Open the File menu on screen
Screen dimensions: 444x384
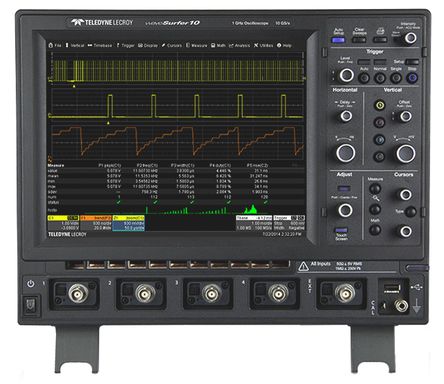(x=55, y=45)
